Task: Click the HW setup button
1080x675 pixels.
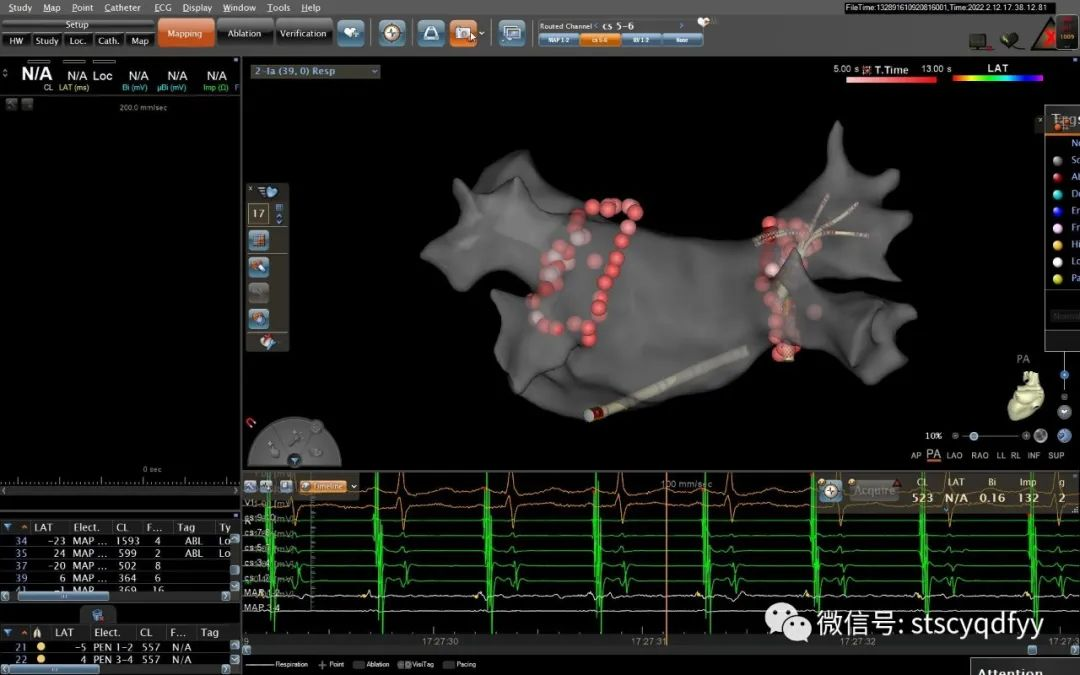Action: point(16,41)
